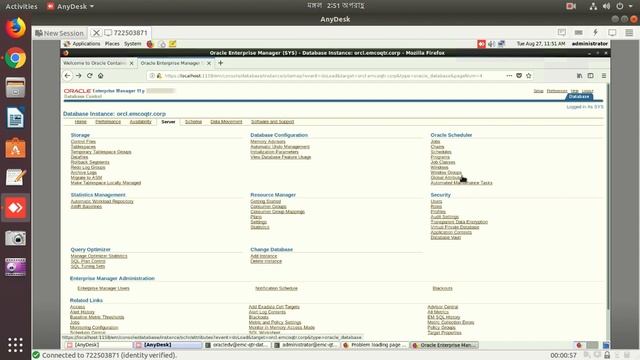
Task: Open the Performance subtab
Action: click(108, 122)
